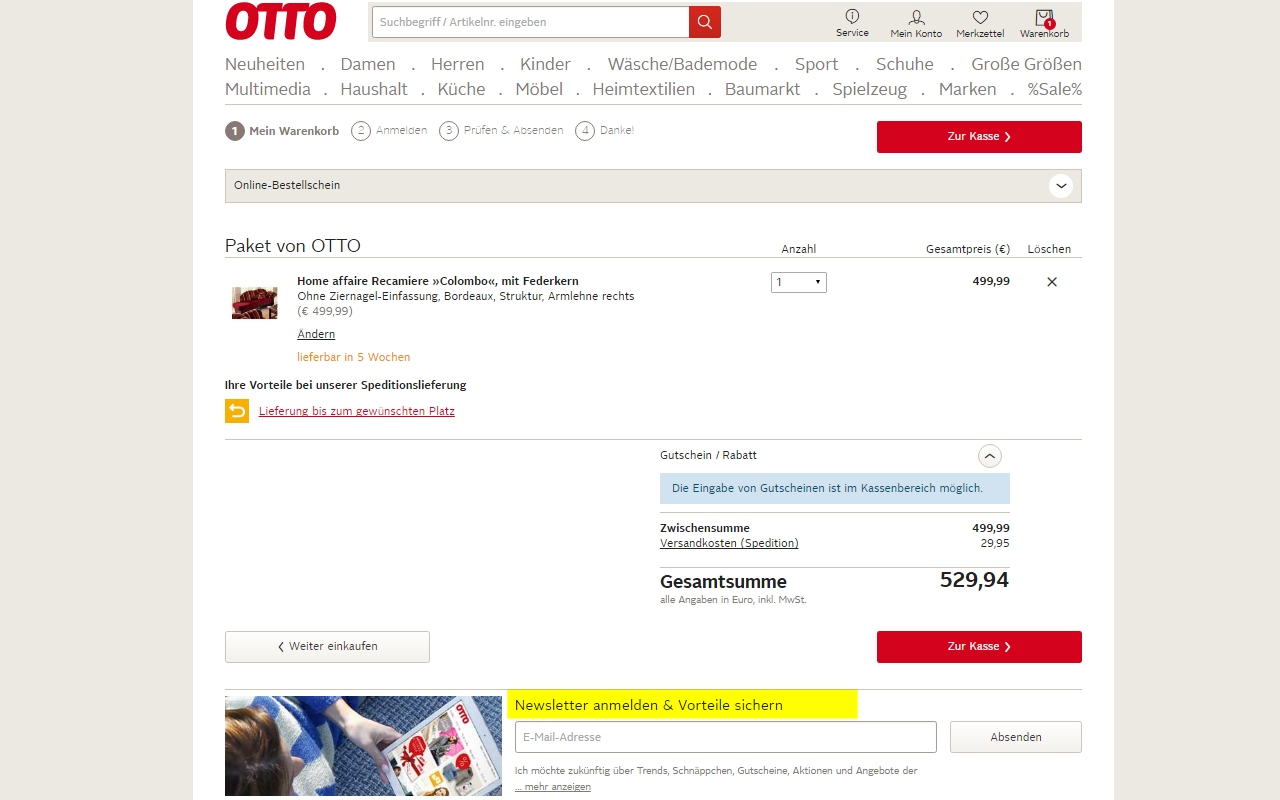The image size is (1280, 800).
Task: Click 'lieferbar in 5 Wochen' text
Action: click(x=353, y=357)
